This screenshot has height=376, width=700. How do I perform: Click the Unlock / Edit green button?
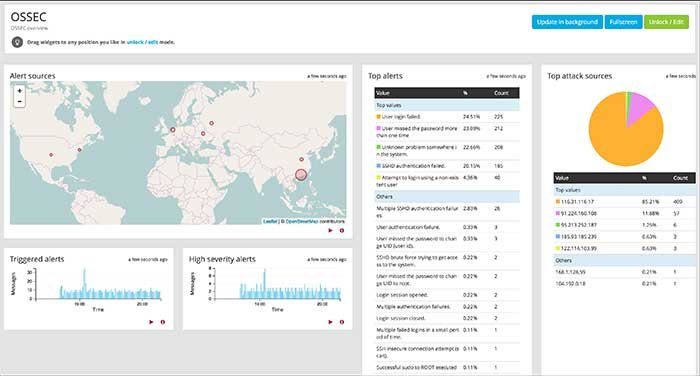pyautogui.click(x=666, y=22)
